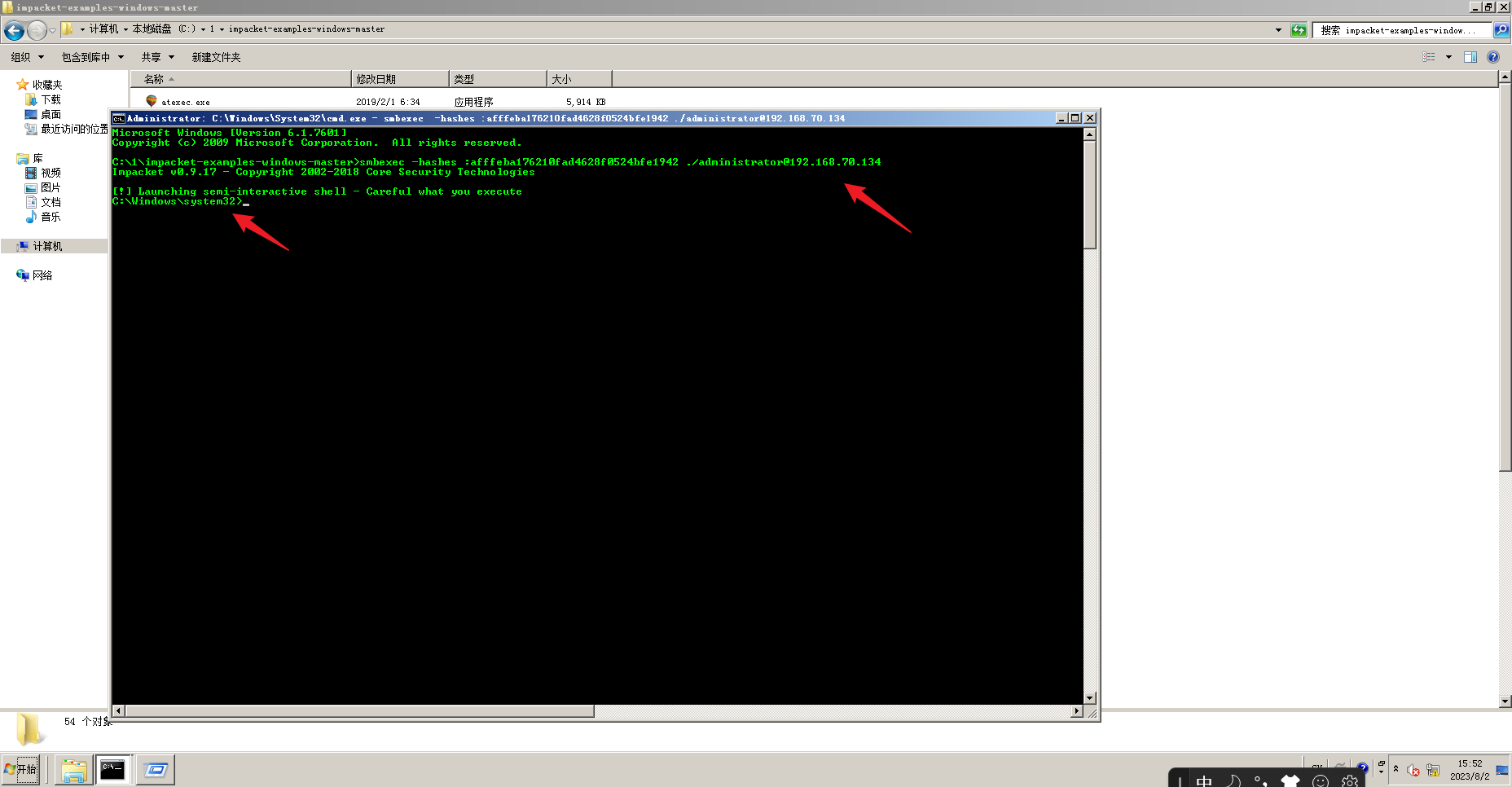Expand the view options dropdown arrow
Screen dimensions: 1512x787
point(1448,56)
